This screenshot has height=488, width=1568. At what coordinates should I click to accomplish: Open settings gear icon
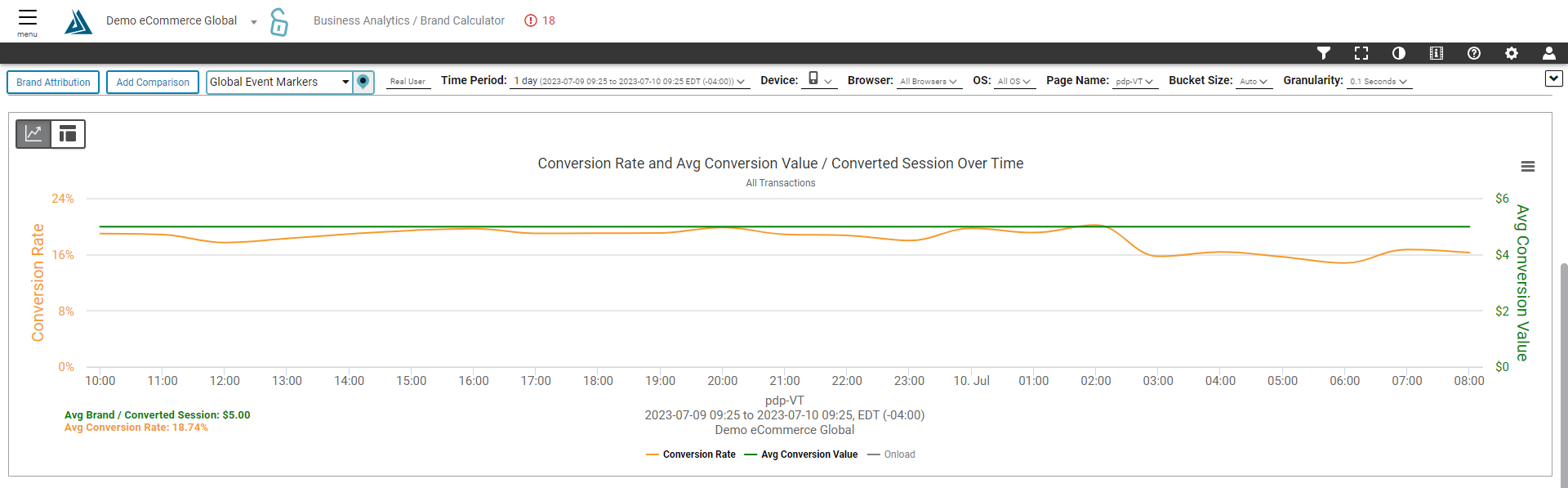pos(1512,53)
